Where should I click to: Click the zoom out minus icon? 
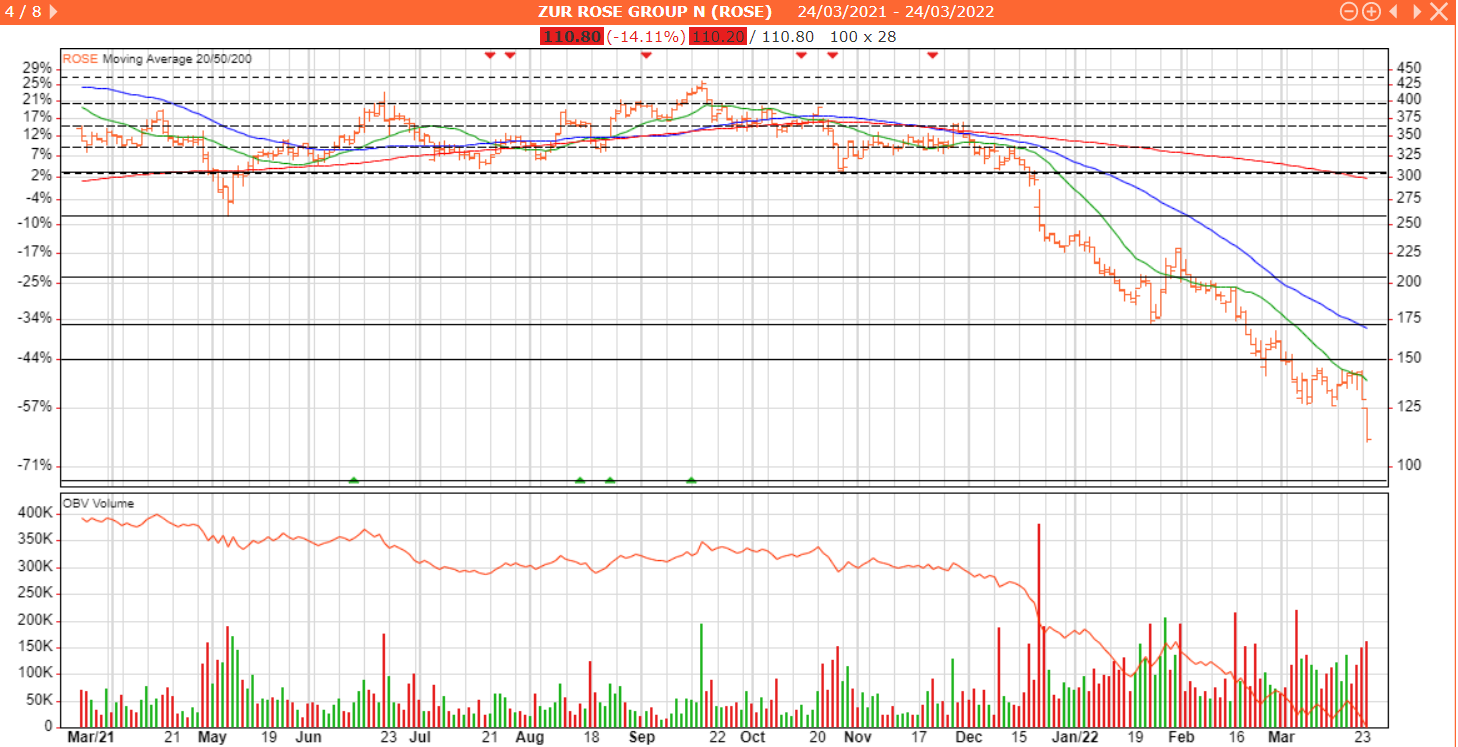click(1348, 12)
